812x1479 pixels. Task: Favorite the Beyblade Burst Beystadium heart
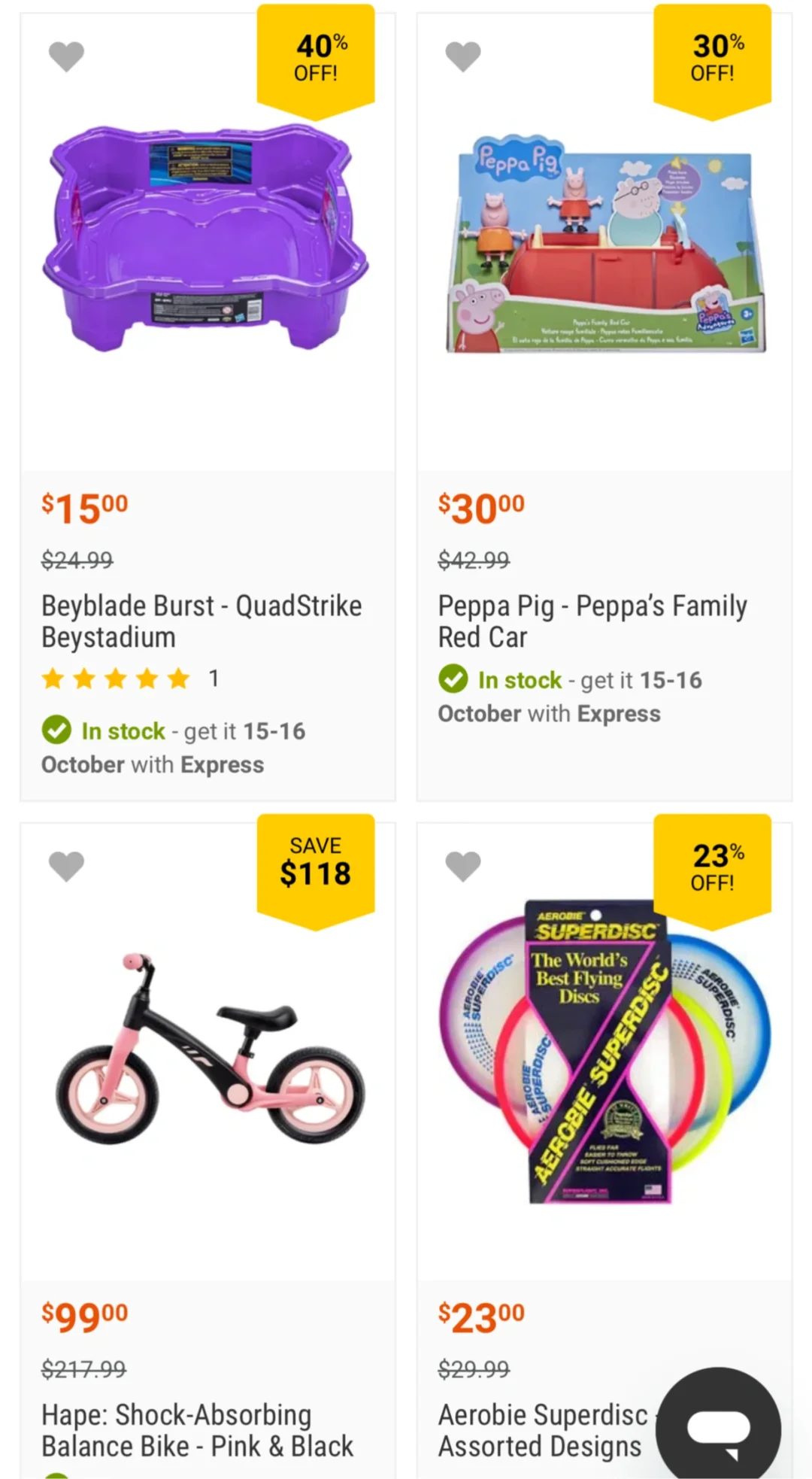66,56
